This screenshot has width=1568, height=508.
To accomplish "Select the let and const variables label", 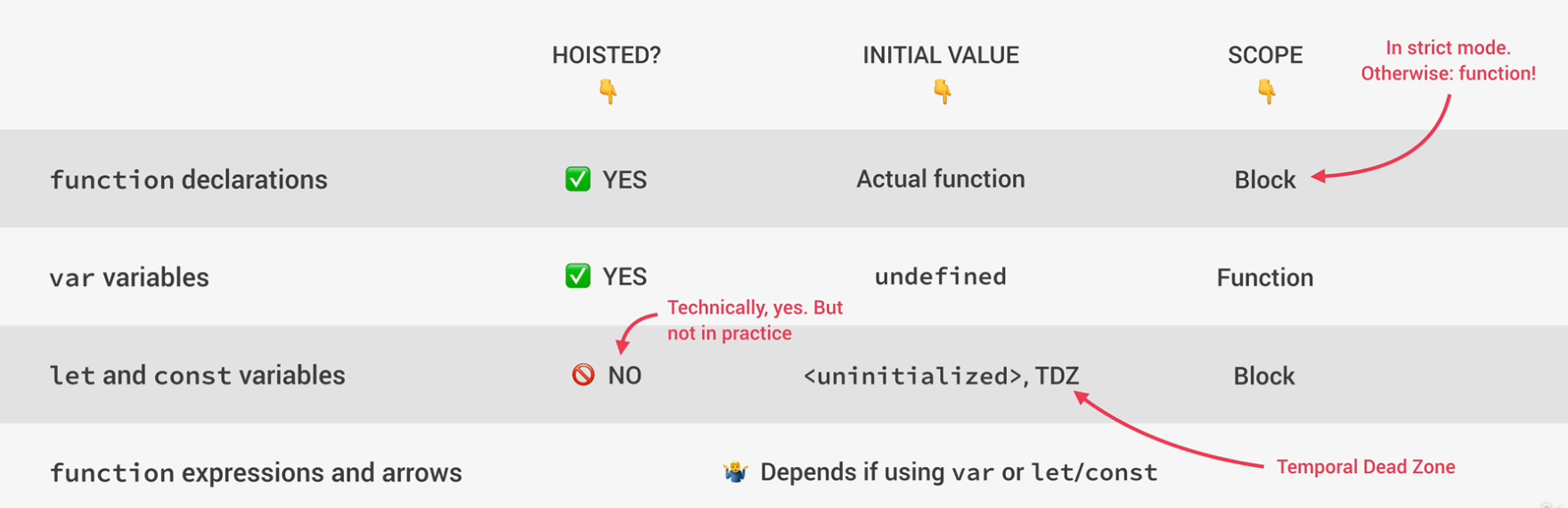I will pyautogui.click(x=197, y=375).
